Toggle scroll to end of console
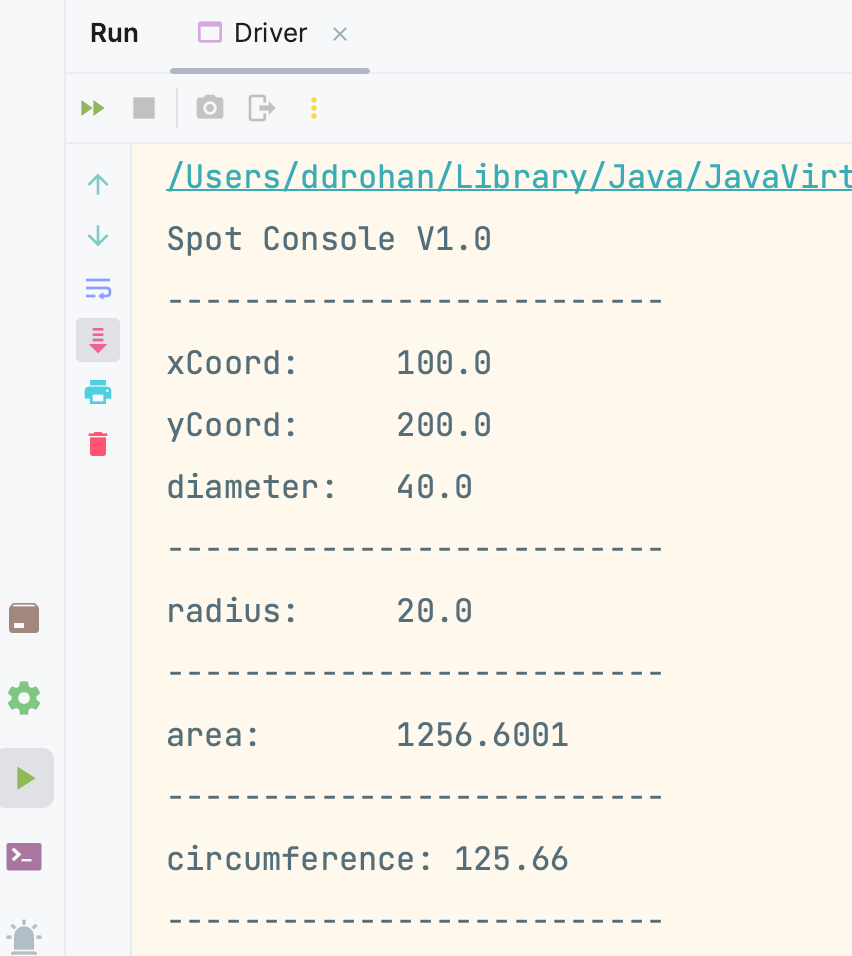 pos(98,340)
